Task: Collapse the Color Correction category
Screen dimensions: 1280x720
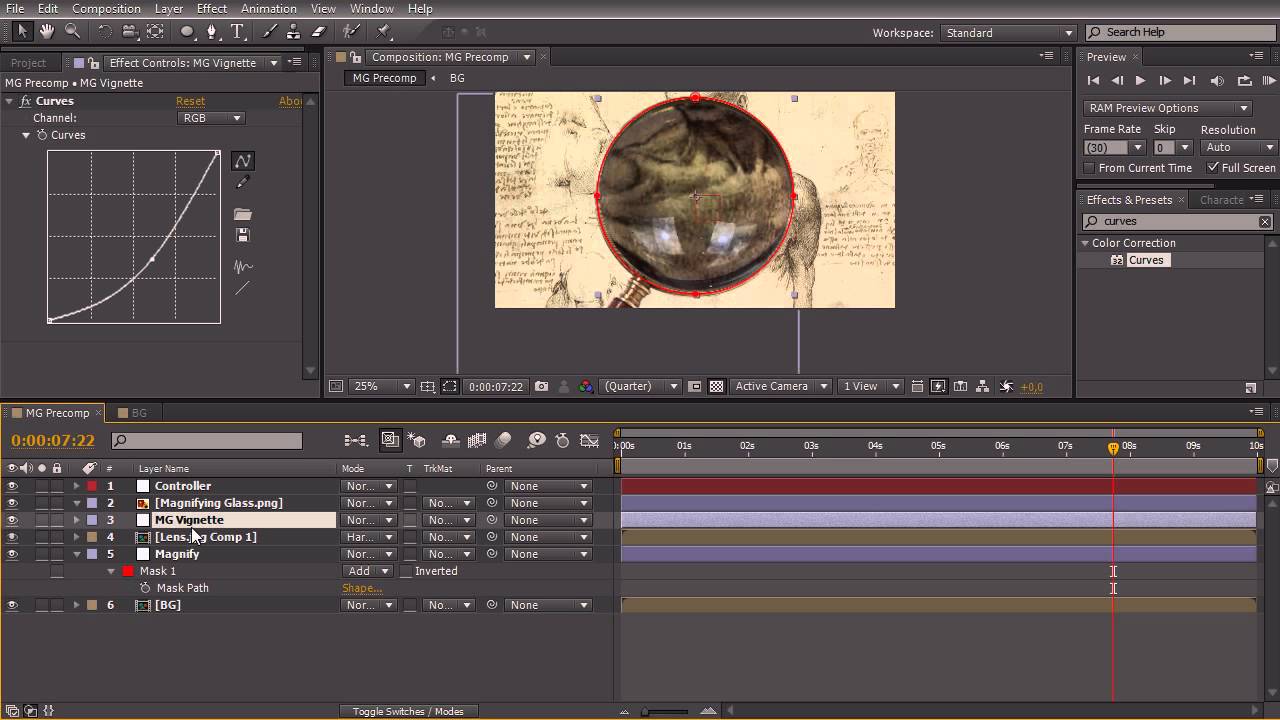Action: [1085, 243]
